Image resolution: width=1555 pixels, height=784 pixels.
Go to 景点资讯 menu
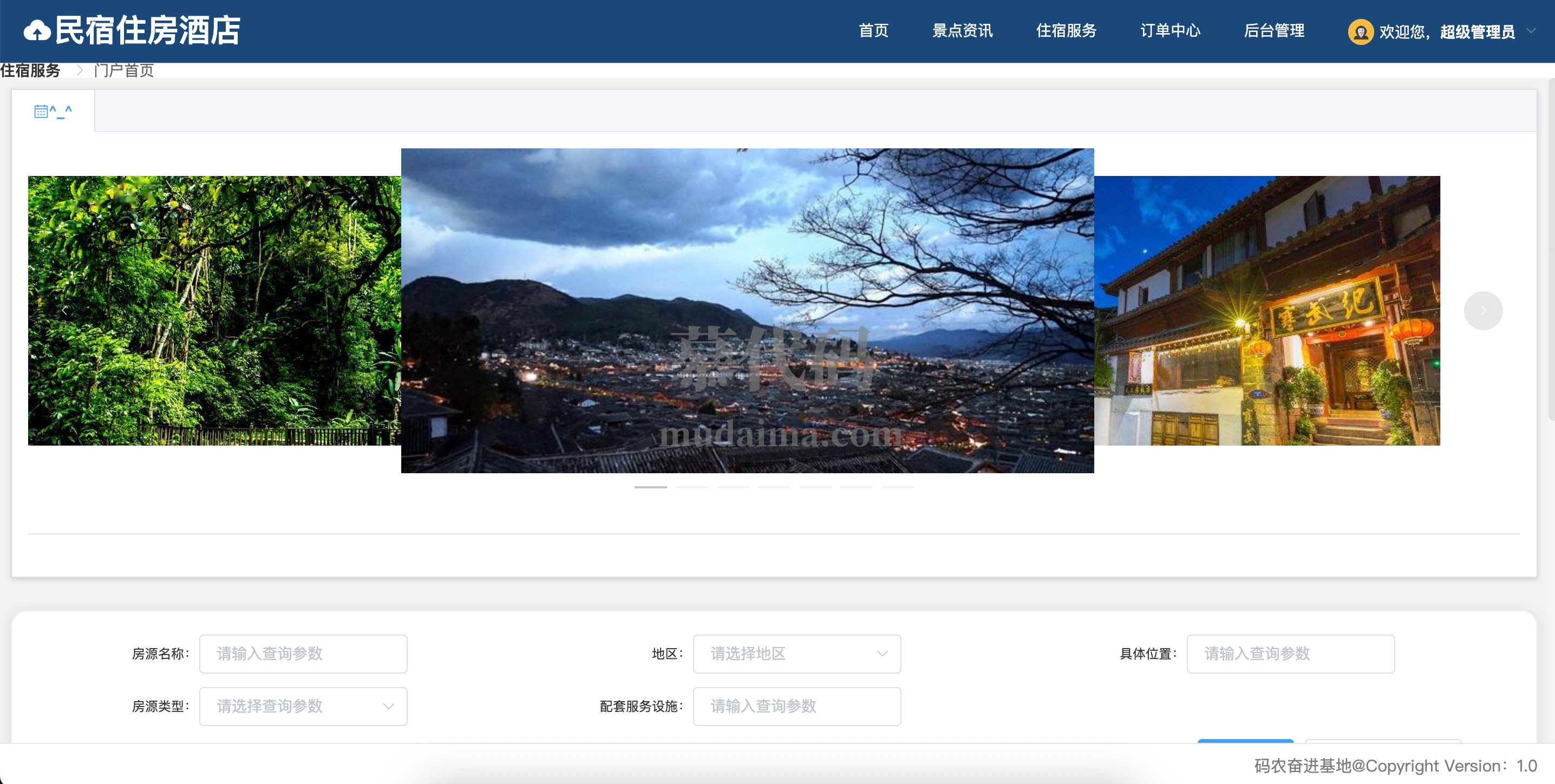point(962,31)
